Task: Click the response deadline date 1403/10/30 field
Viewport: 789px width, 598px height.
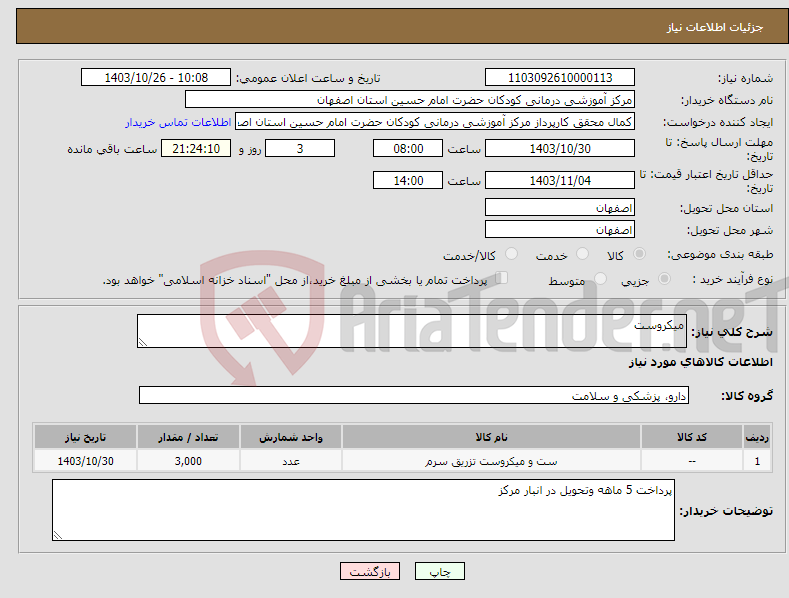Action: click(x=560, y=148)
